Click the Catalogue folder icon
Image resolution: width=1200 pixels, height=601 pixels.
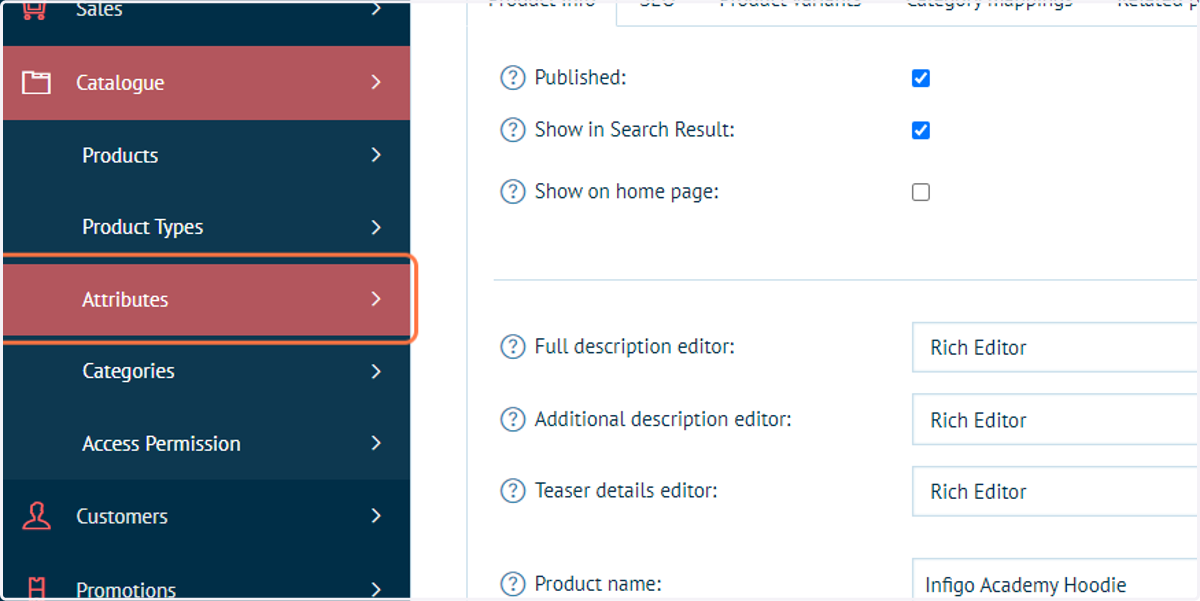36,82
